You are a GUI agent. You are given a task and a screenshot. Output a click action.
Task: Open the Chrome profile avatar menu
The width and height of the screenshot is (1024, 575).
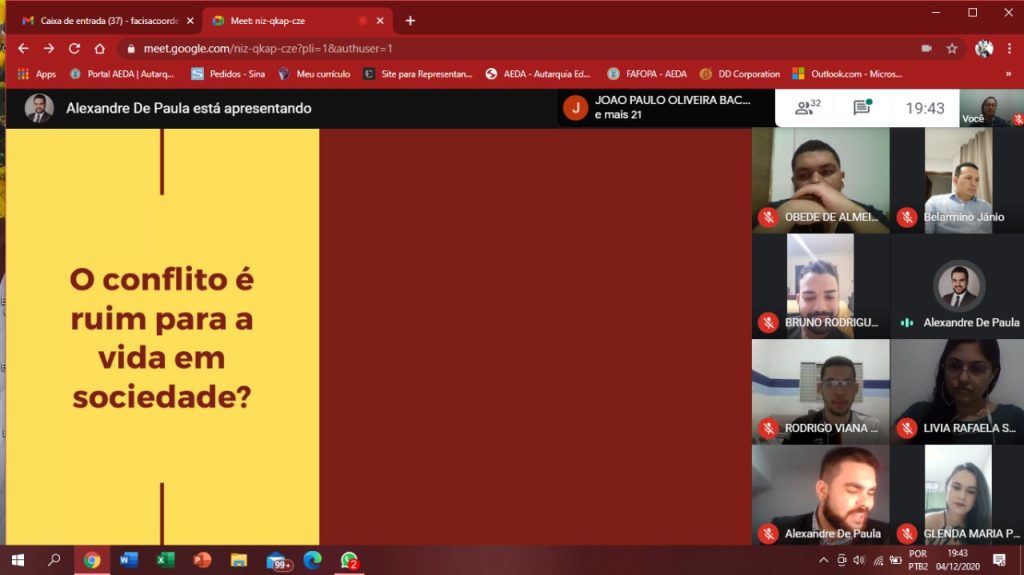pyautogui.click(x=984, y=48)
